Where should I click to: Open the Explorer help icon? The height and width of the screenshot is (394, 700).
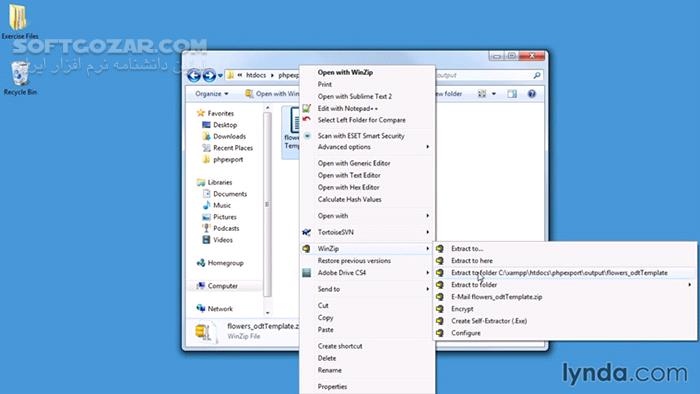(x=531, y=94)
